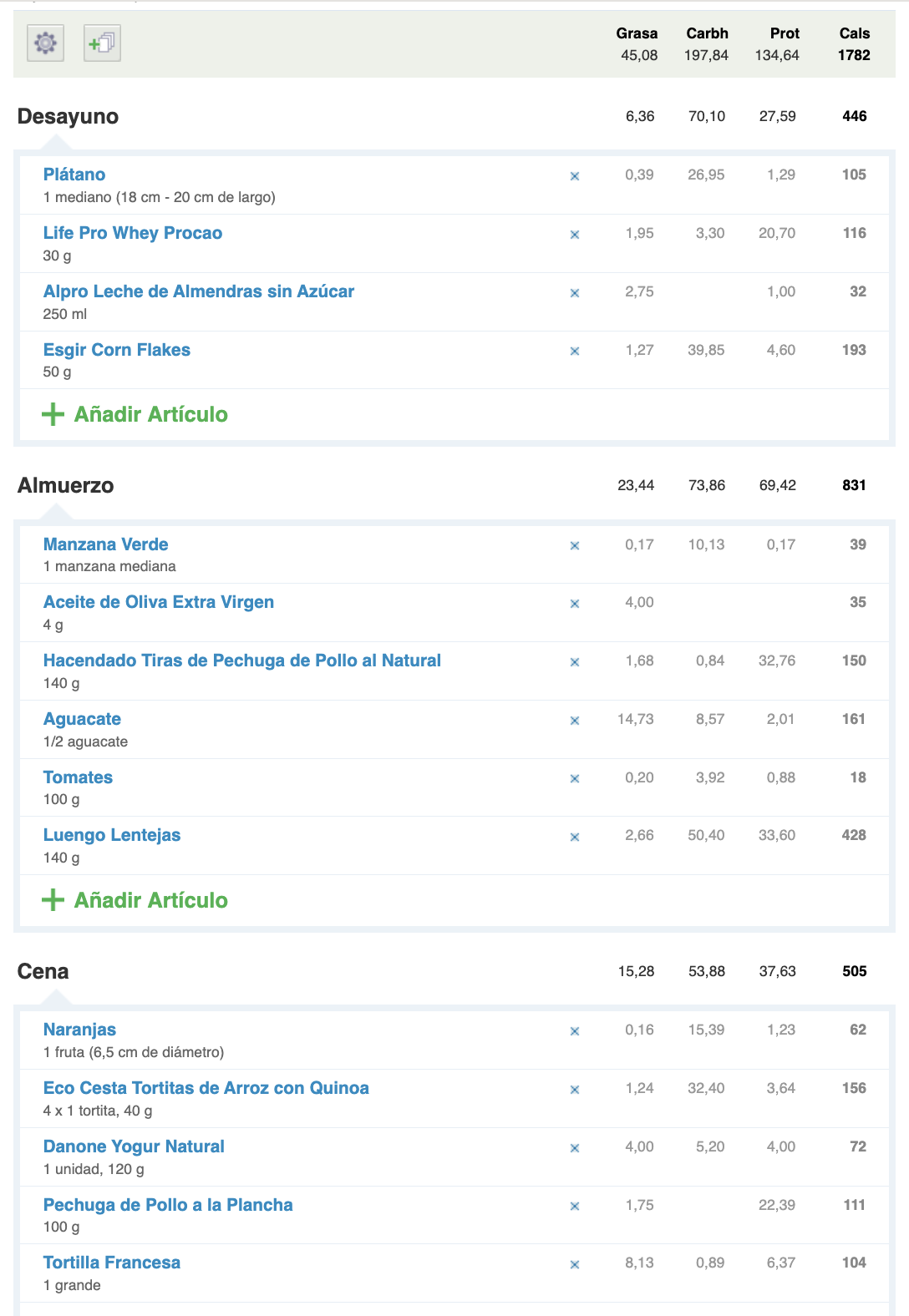Remove Esgir Corn Flakes via X icon
Image resolution: width=909 pixels, height=1316 pixels.
(x=575, y=352)
